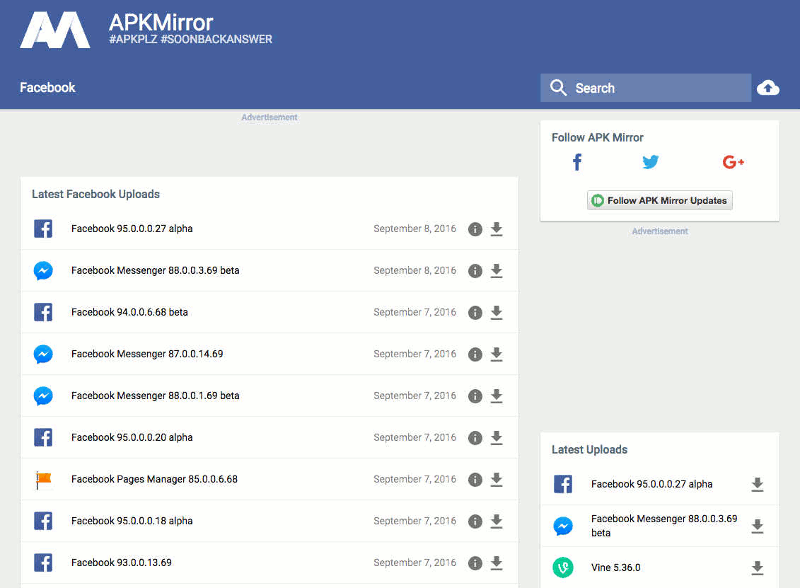Open info icon for Facebook 95.0.0.0.27 alpha
The width and height of the screenshot is (800, 588).
click(475, 229)
